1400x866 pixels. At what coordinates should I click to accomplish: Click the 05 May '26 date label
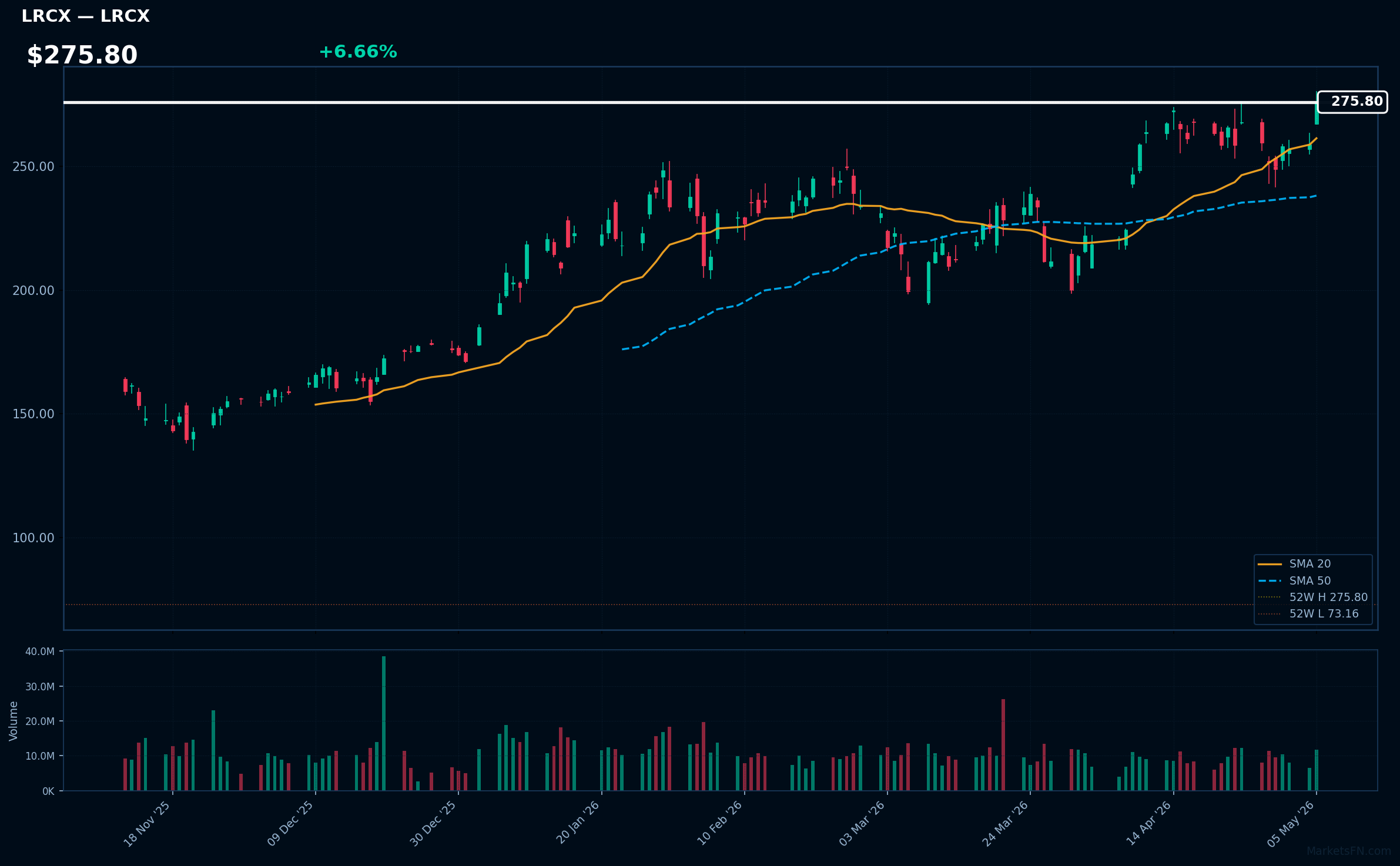(x=1291, y=824)
